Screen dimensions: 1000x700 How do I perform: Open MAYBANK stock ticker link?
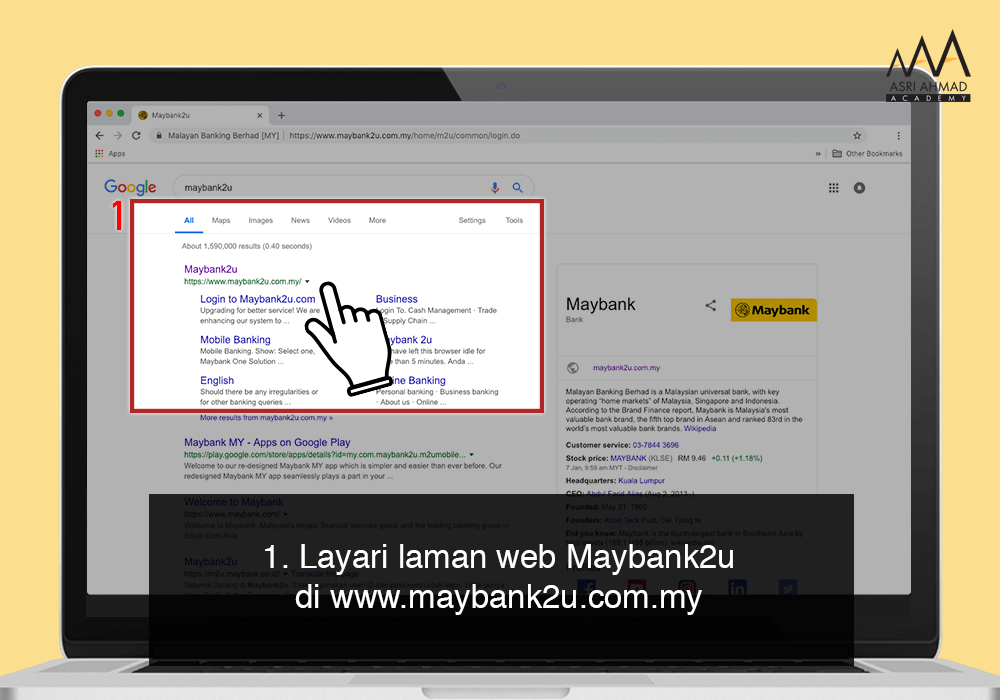click(628, 458)
